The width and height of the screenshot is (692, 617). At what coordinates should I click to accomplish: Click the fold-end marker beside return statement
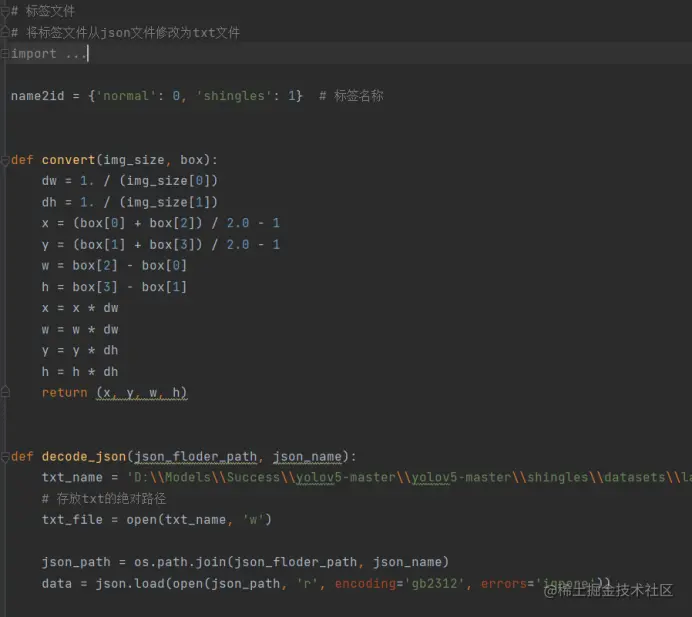5,392
